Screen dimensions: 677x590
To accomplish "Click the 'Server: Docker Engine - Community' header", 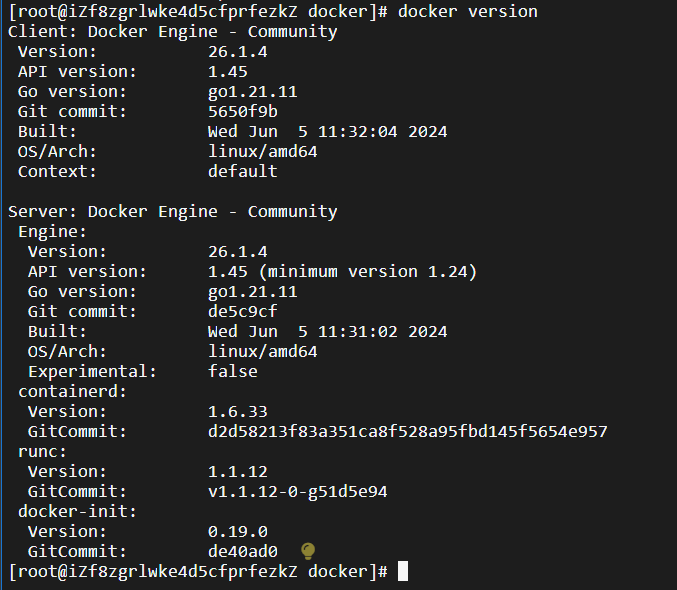I will tap(173, 212).
